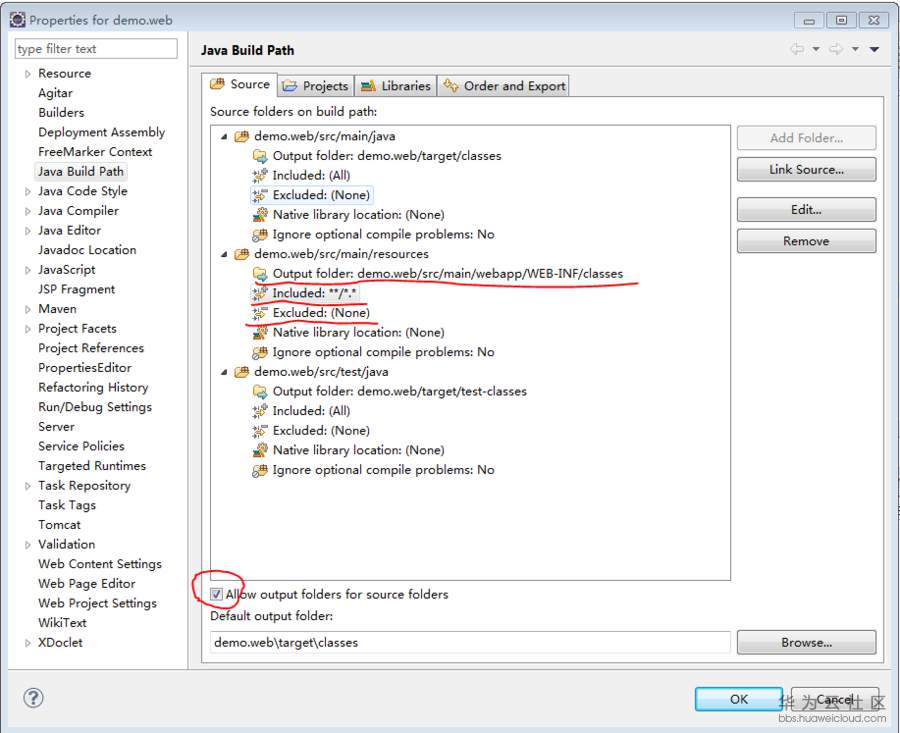The height and width of the screenshot is (733, 900).
Task: Click ignore optional problems icon under src/main/java
Action: 260,234
